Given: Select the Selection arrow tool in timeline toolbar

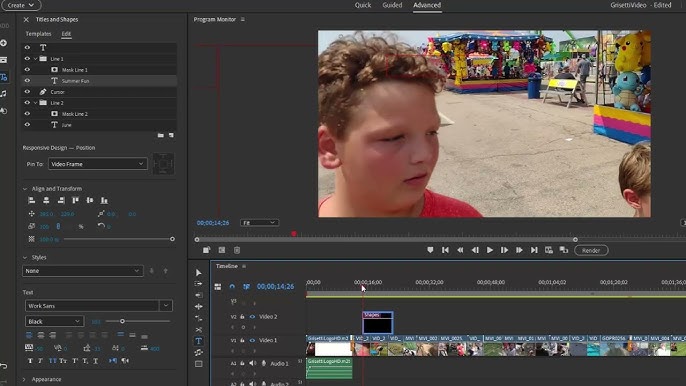Looking at the screenshot, I should [199, 273].
